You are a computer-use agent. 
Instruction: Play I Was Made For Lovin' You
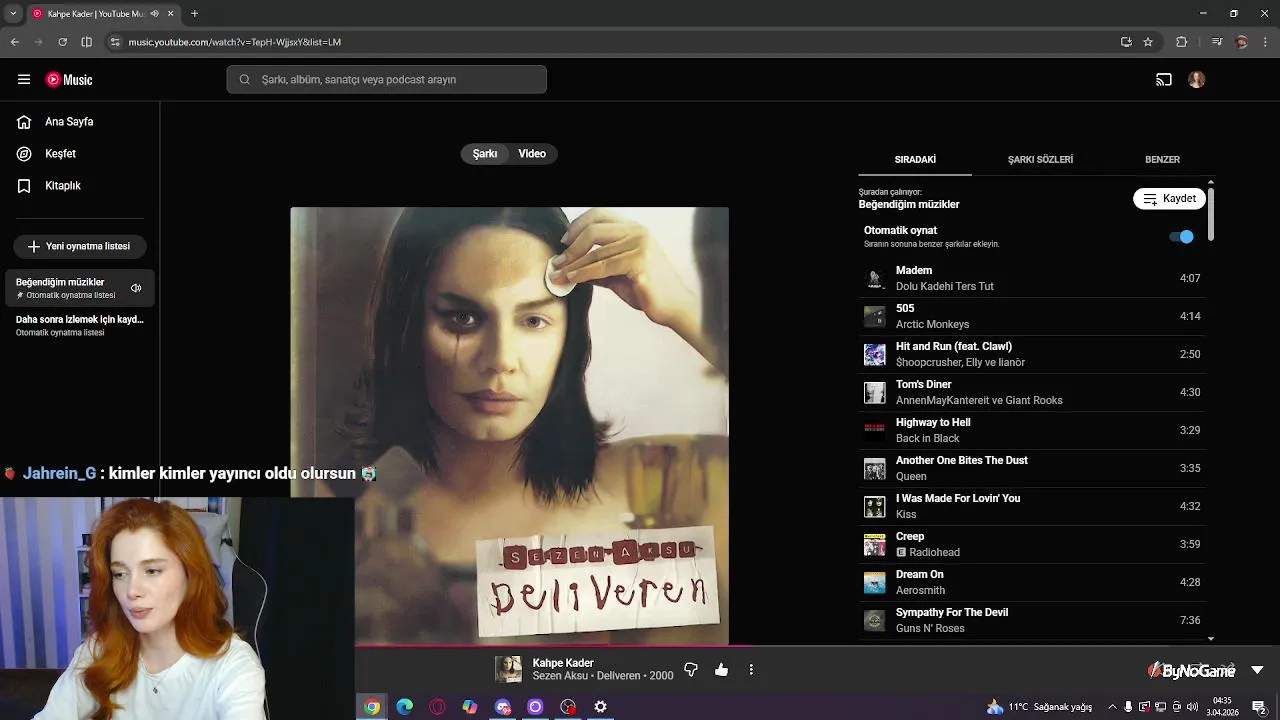(x=1032, y=506)
